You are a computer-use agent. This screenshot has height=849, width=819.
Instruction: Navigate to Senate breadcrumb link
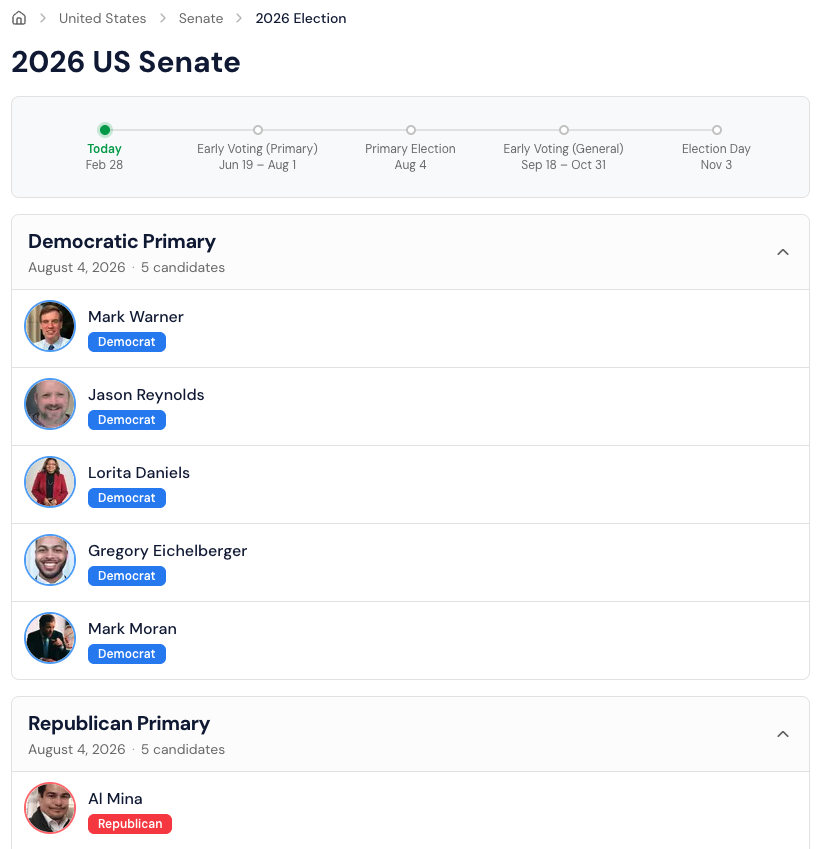point(201,18)
